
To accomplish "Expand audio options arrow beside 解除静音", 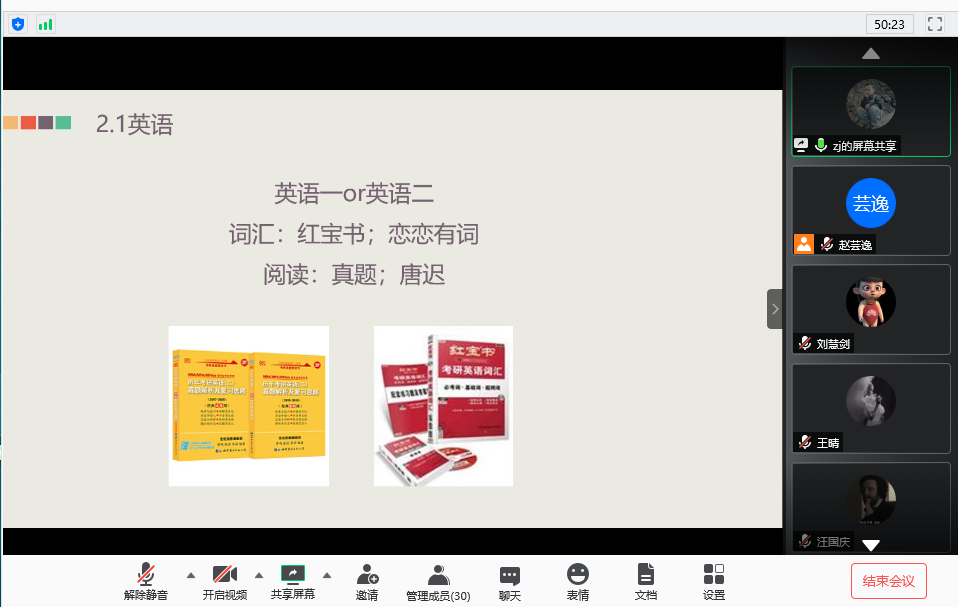I will (x=190, y=575).
